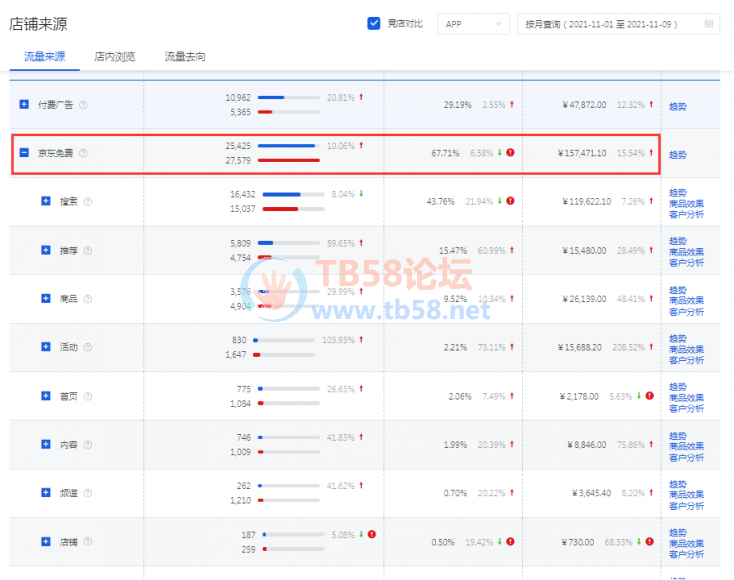734x580 pixels.
Task: Click the red warning icon beside 19.42%
Action: (x=510, y=541)
